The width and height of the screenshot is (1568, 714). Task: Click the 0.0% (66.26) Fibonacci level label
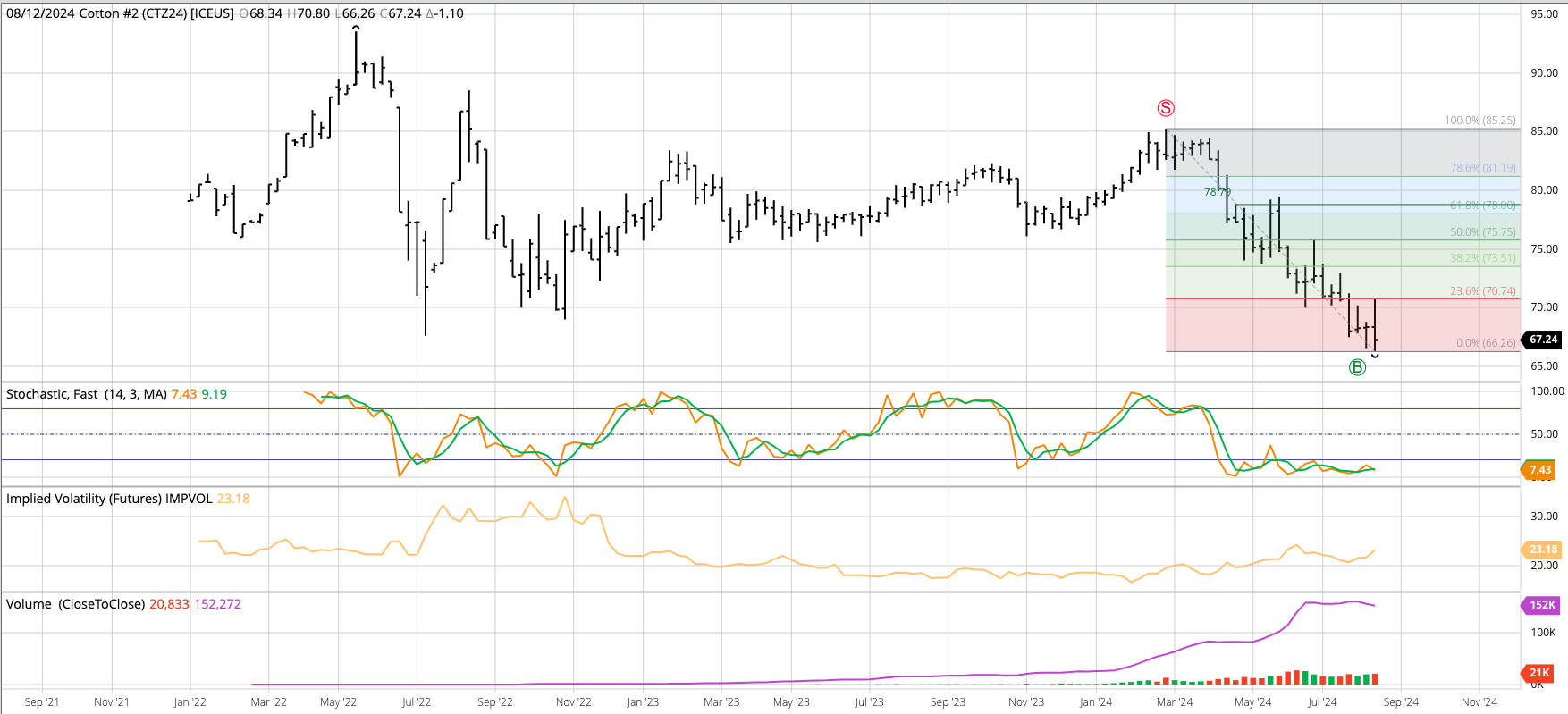click(x=1485, y=343)
